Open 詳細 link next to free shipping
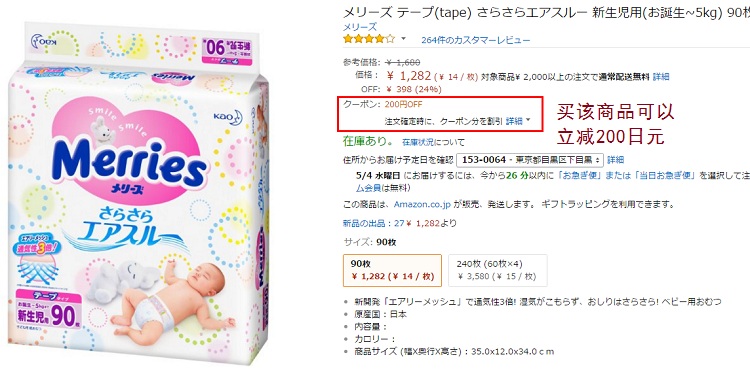Image resolution: width=750 pixels, height=376 pixels. tap(661, 77)
